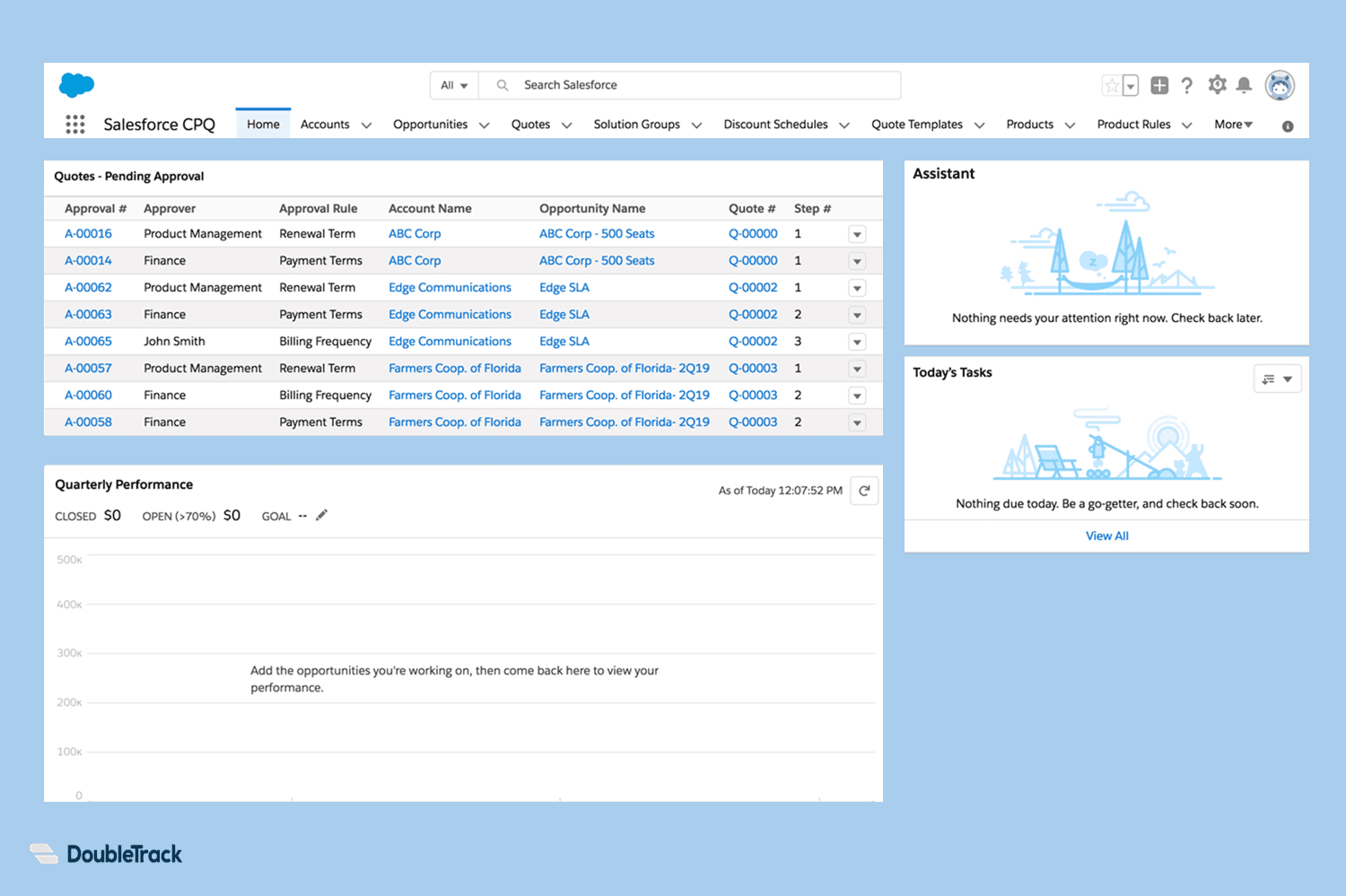Viewport: 1346px width, 896px height.
Task: Open Farmers Coop. of Florida- 2Q19 opportunity in A-00060 row
Action: click(625, 395)
